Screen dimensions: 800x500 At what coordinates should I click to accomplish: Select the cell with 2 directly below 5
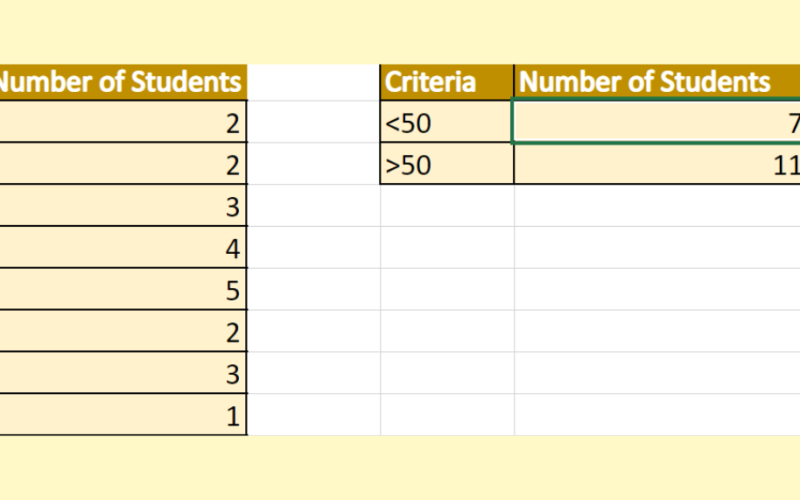pyautogui.click(x=122, y=331)
